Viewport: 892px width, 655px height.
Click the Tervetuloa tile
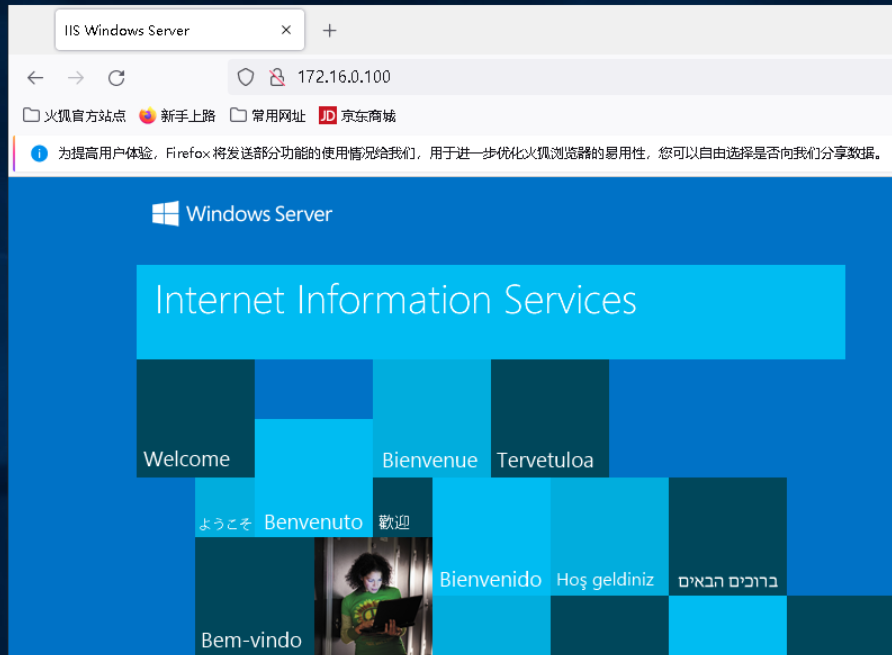pos(549,418)
